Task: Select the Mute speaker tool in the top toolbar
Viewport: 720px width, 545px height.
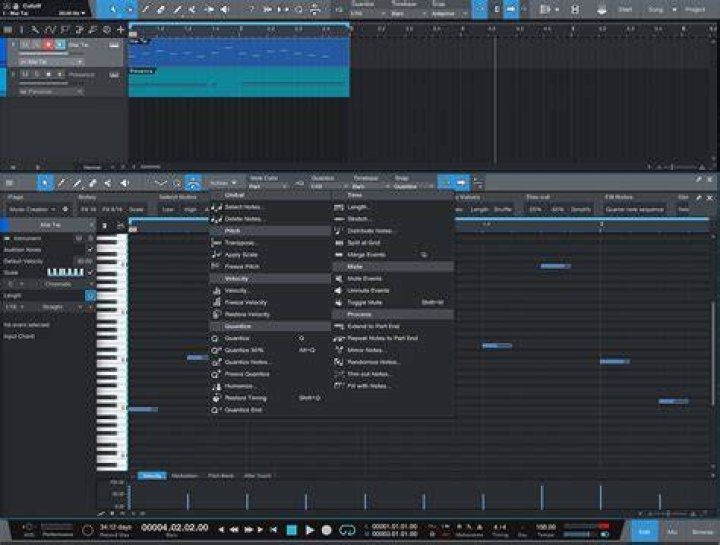Action: [x=225, y=9]
